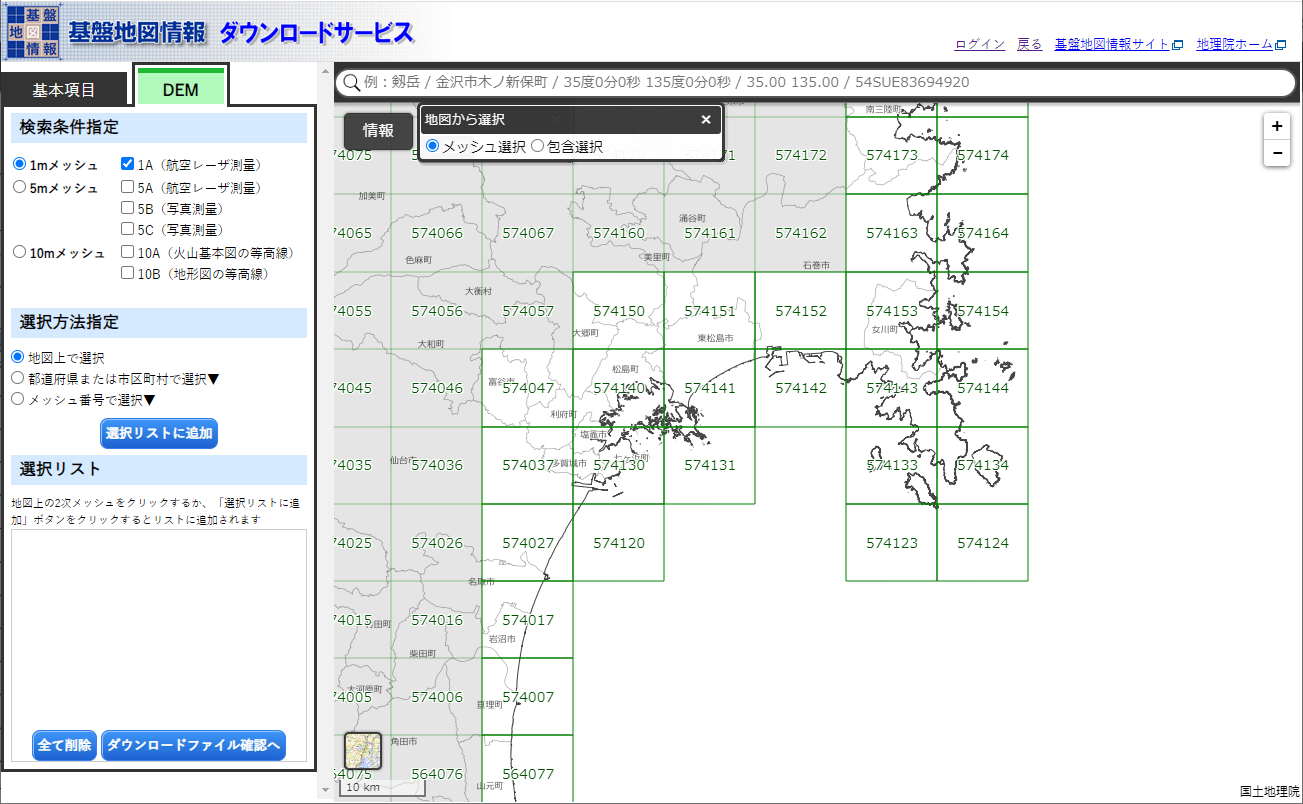Screen dimensions: 1303x804
Task: Click the 基盤地図情報 logo icon
Action: click(31, 31)
